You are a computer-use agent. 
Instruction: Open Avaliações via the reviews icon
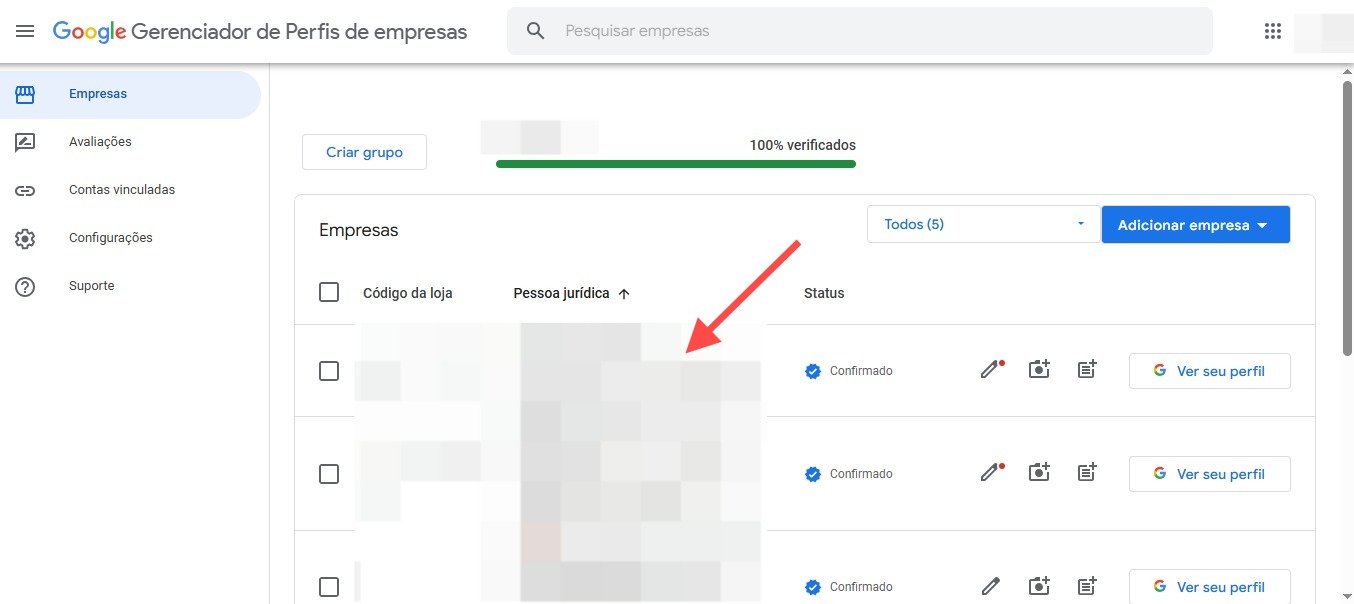[x=27, y=141]
